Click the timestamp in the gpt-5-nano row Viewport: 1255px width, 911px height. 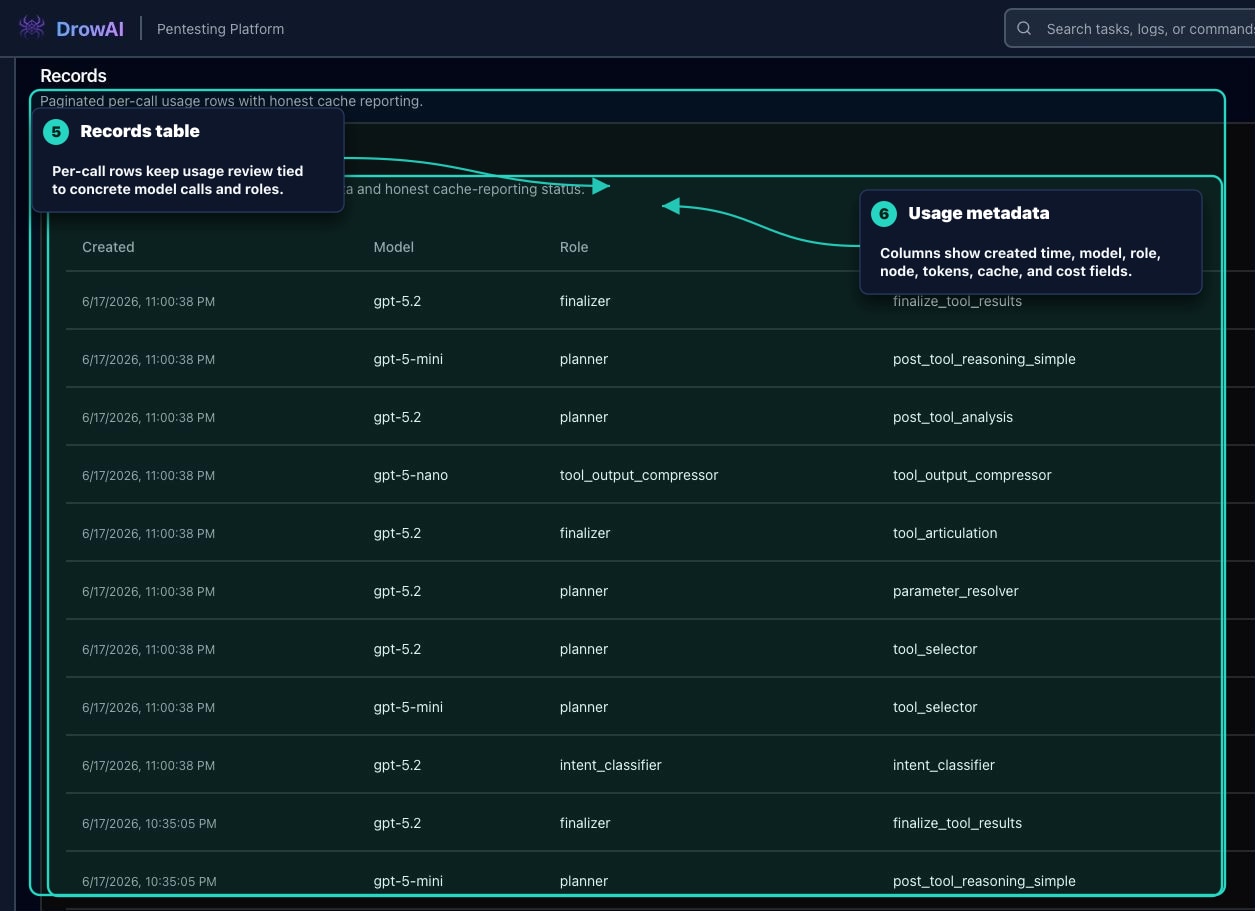pyautogui.click(x=148, y=475)
